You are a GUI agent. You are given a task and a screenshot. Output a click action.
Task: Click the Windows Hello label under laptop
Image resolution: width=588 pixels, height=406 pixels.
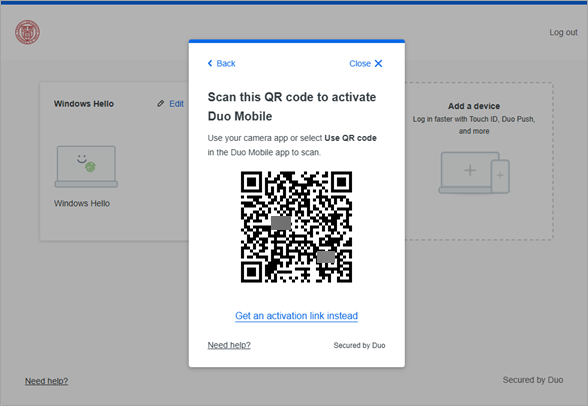click(82, 203)
